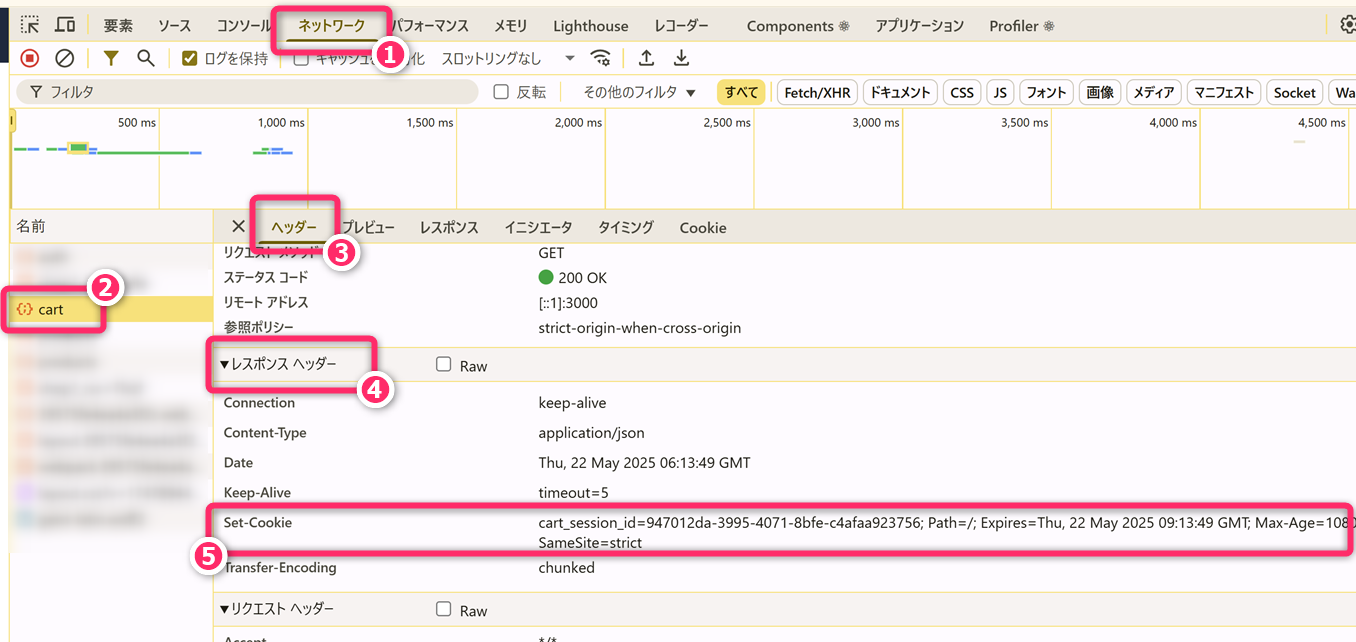Filter requests by Fetch/XHR
Viewport: 1356px width, 642px height.
tap(817, 92)
